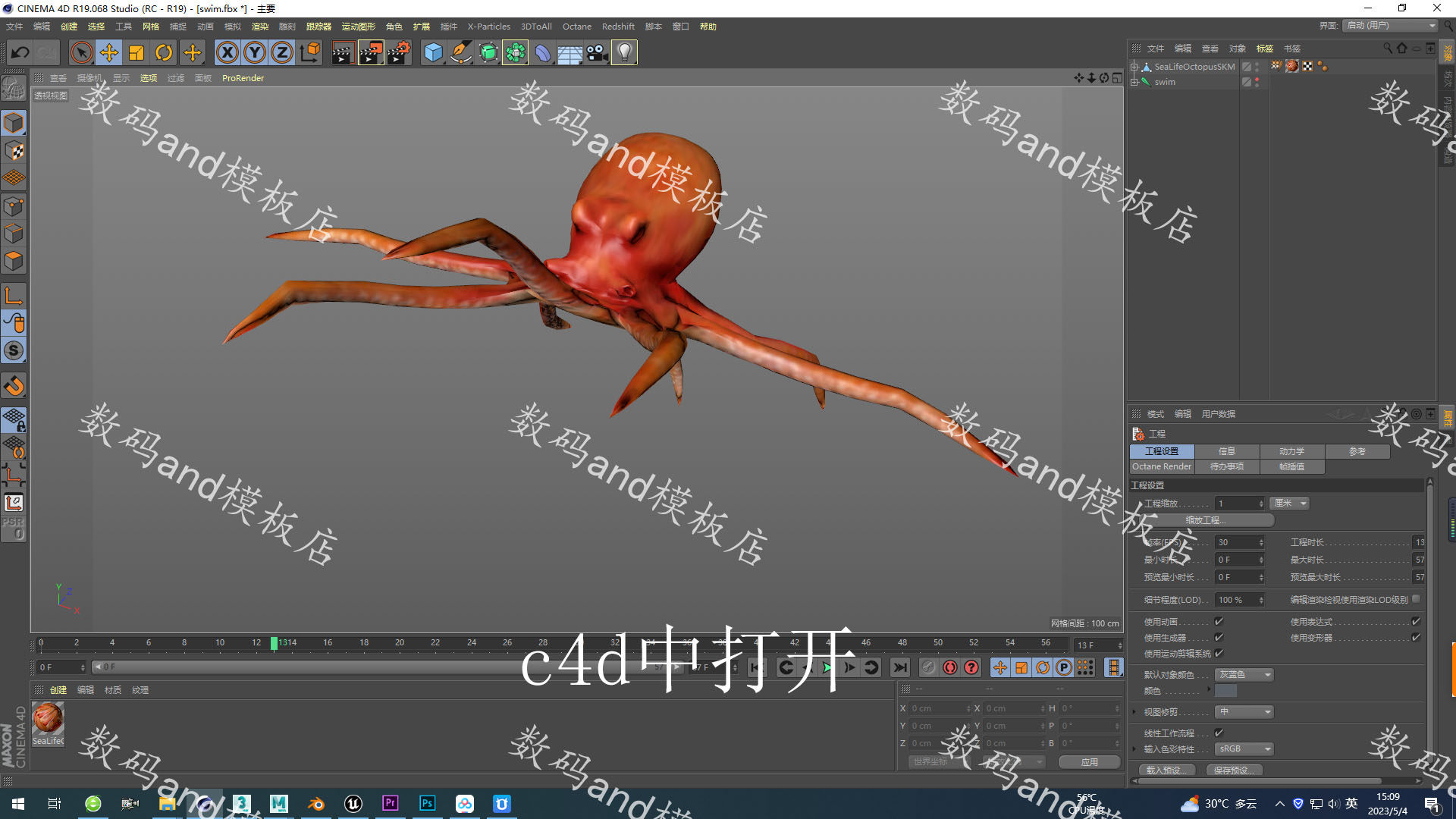Toggle 使用动画 checkbox
1456x819 pixels.
pos(1219,622)
